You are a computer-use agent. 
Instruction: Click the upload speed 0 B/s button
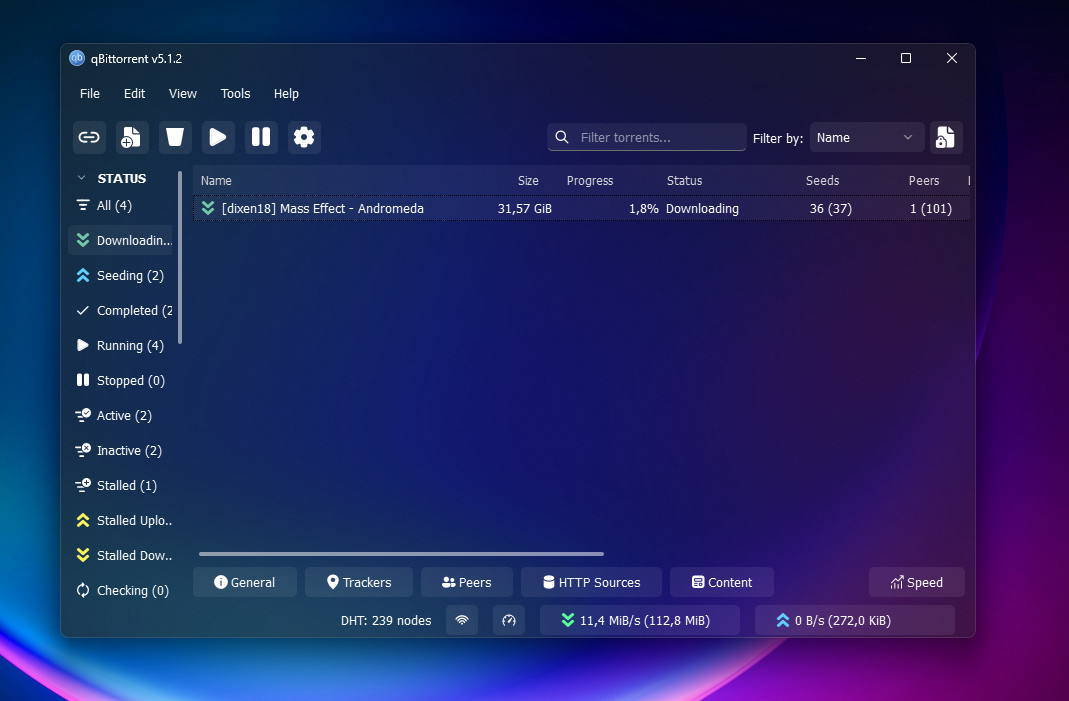(854, 621)
